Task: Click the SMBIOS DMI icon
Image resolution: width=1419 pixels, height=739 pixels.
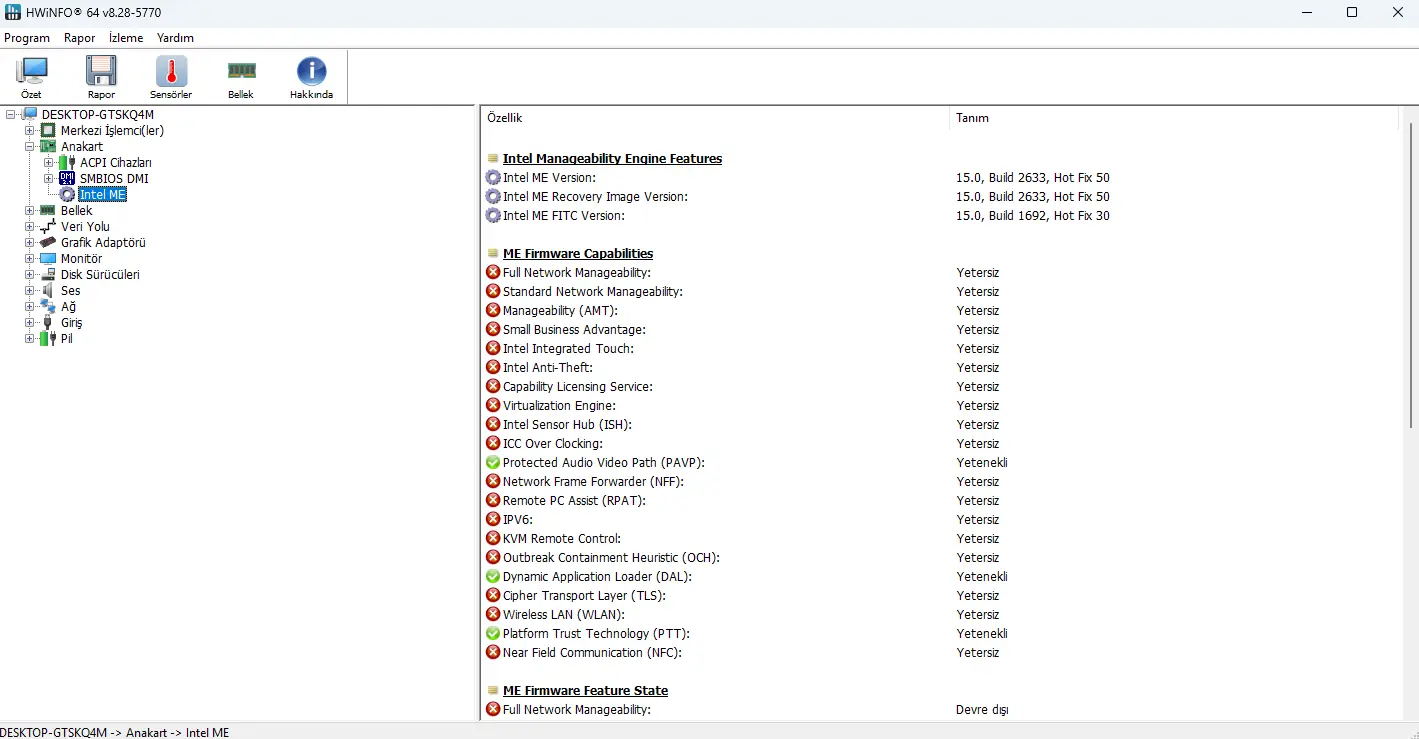Action: tap(67, 179)
